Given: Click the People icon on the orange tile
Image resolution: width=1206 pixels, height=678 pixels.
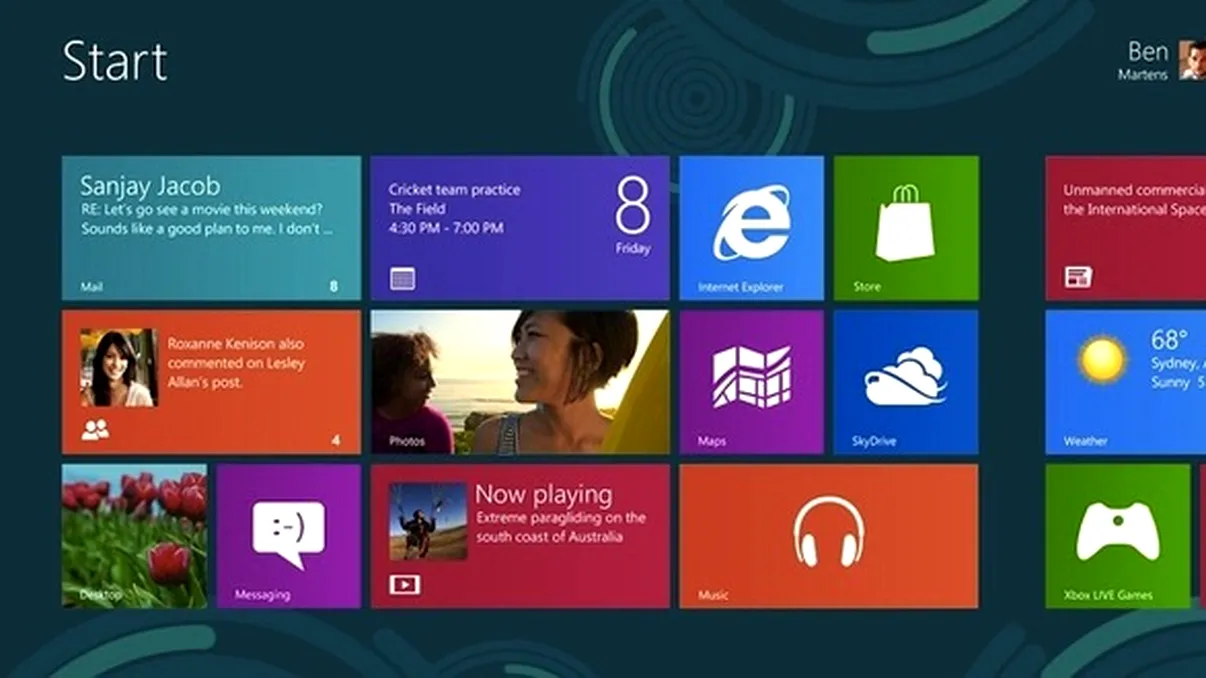Looking at the screenshot, I should 95,431.
